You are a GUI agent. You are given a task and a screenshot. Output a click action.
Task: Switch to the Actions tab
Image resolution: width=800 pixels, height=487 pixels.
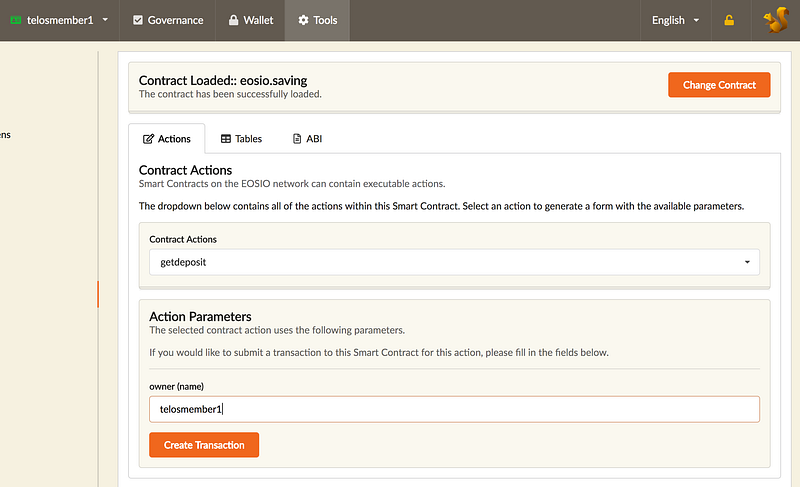click(167, 139)
